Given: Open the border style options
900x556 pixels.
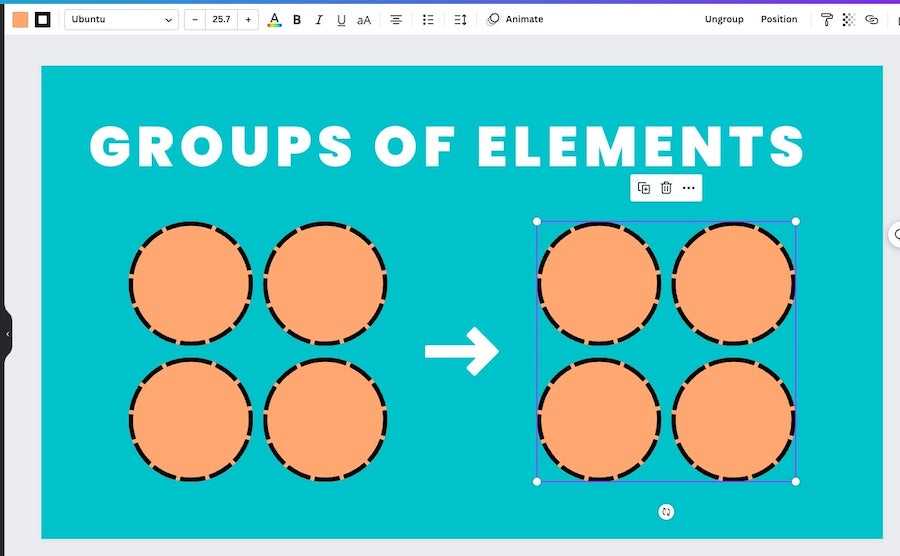Looking at the screenshot, I should click(42, 20).
